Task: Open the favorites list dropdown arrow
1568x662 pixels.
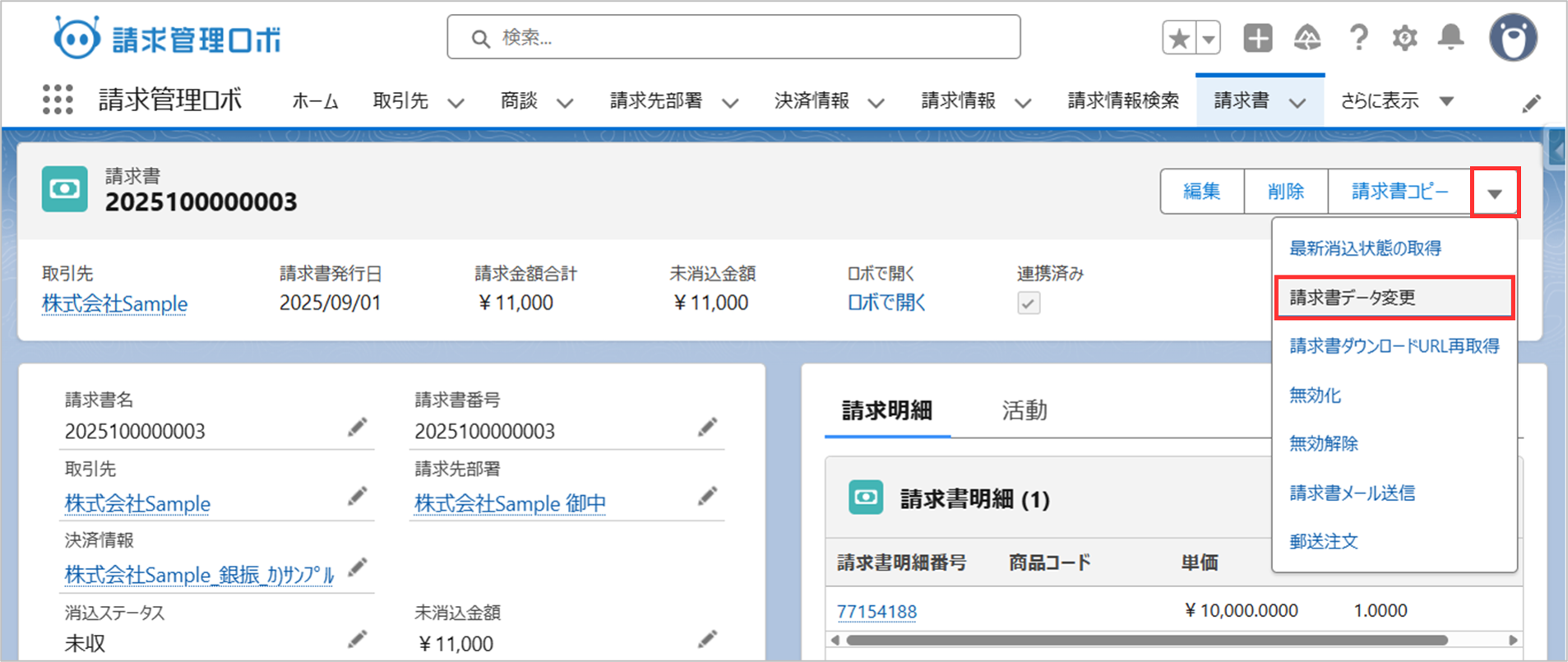Action: [1208, 38]
